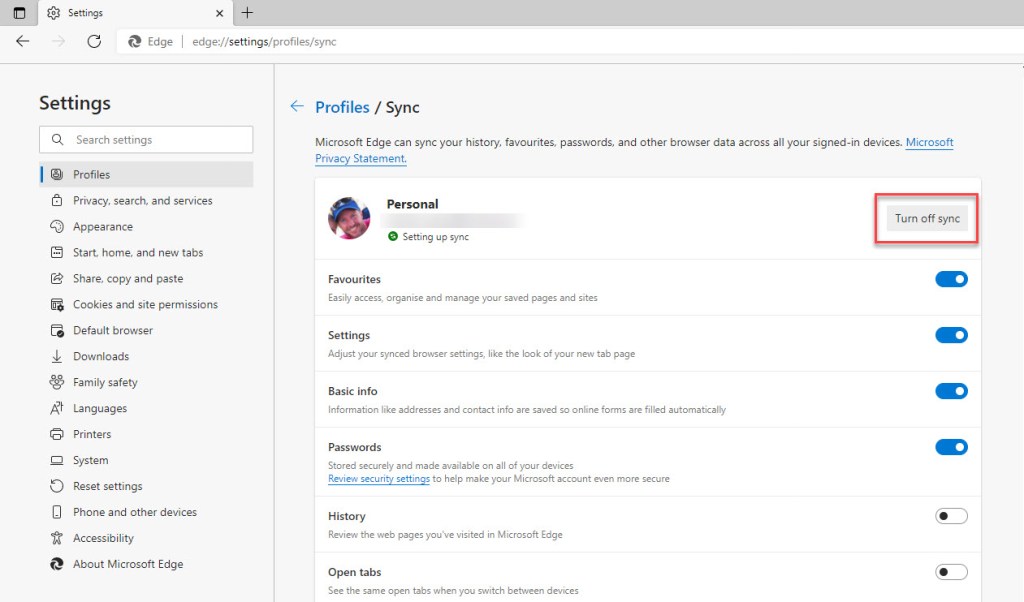The width and height of the screenshot is (1024, 602).
Task: Enable the Open tabs sync toggle
Action: click(951, 572)
